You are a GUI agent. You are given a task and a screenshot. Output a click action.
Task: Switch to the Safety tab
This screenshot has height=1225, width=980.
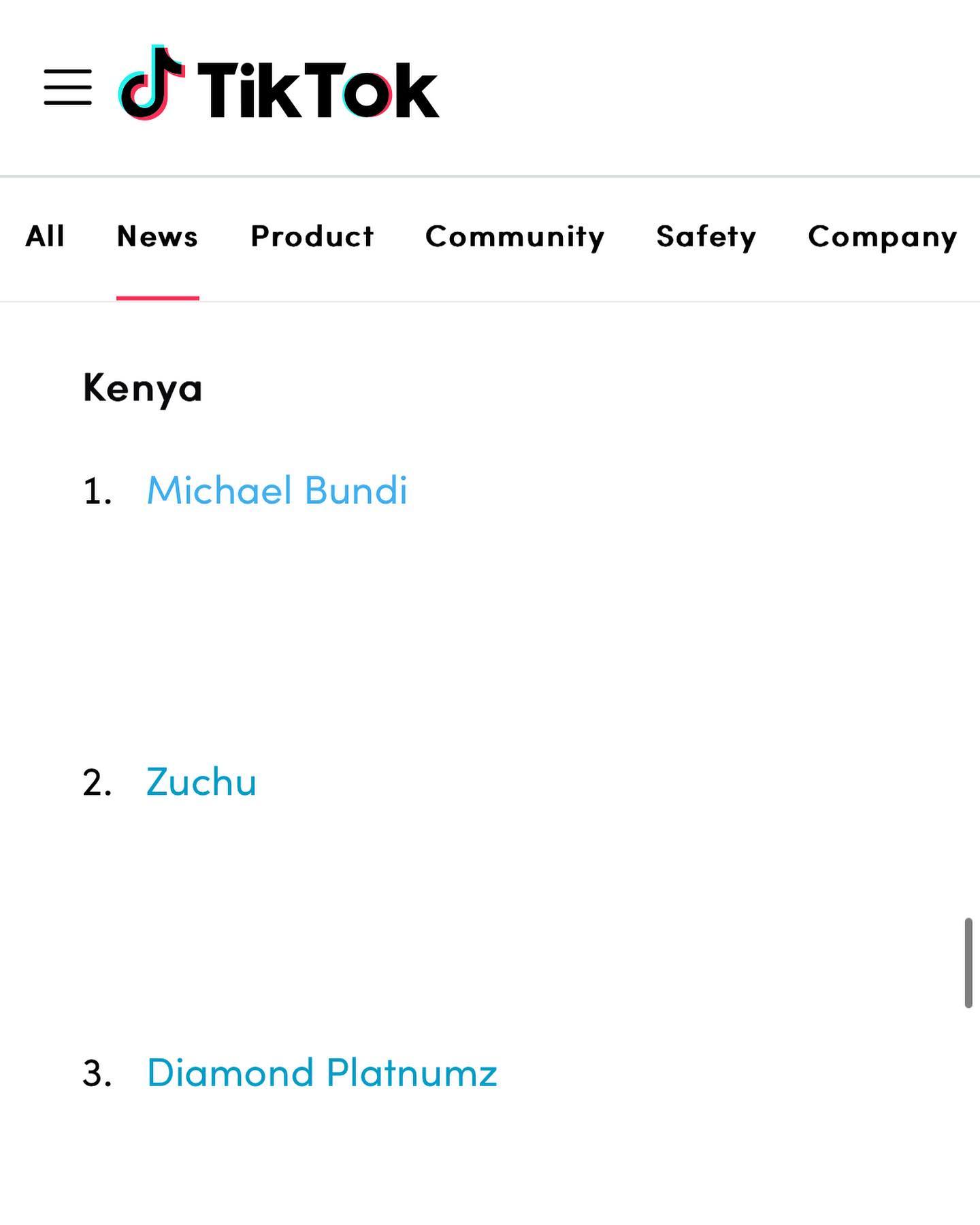[706, 237]
